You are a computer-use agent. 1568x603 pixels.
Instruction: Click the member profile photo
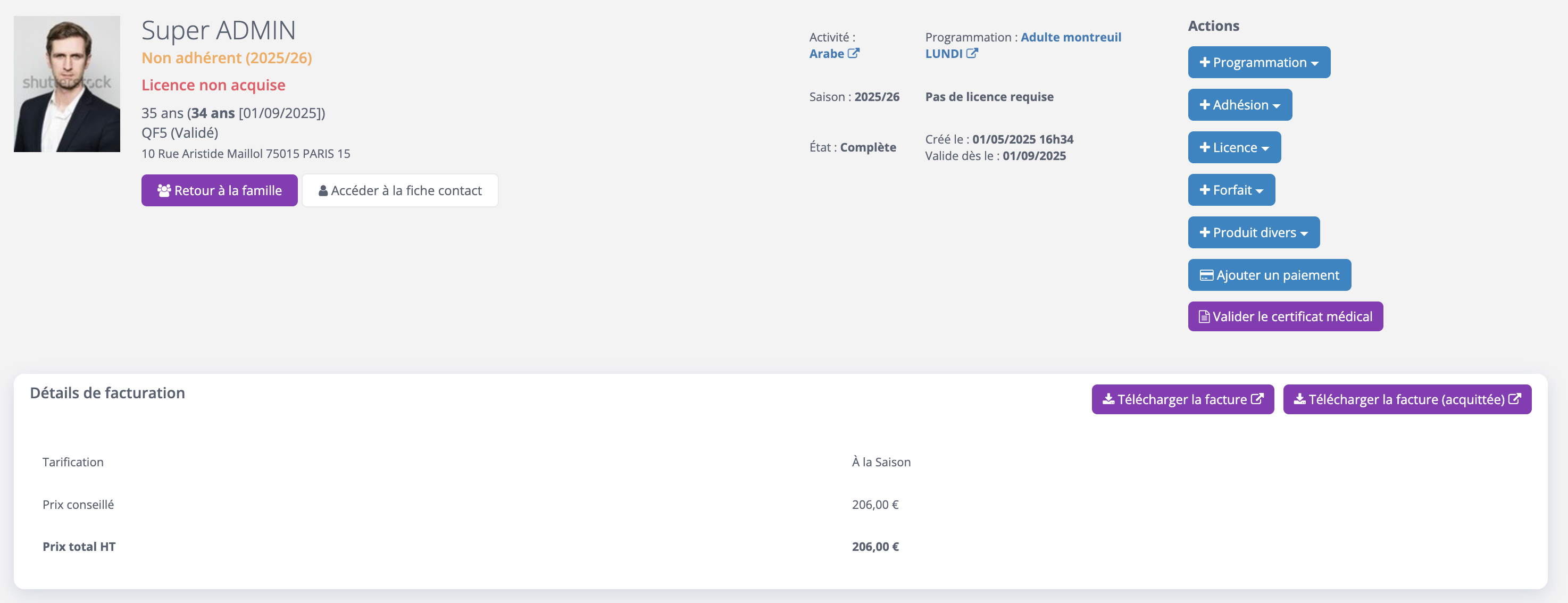(x=67, y=84)
